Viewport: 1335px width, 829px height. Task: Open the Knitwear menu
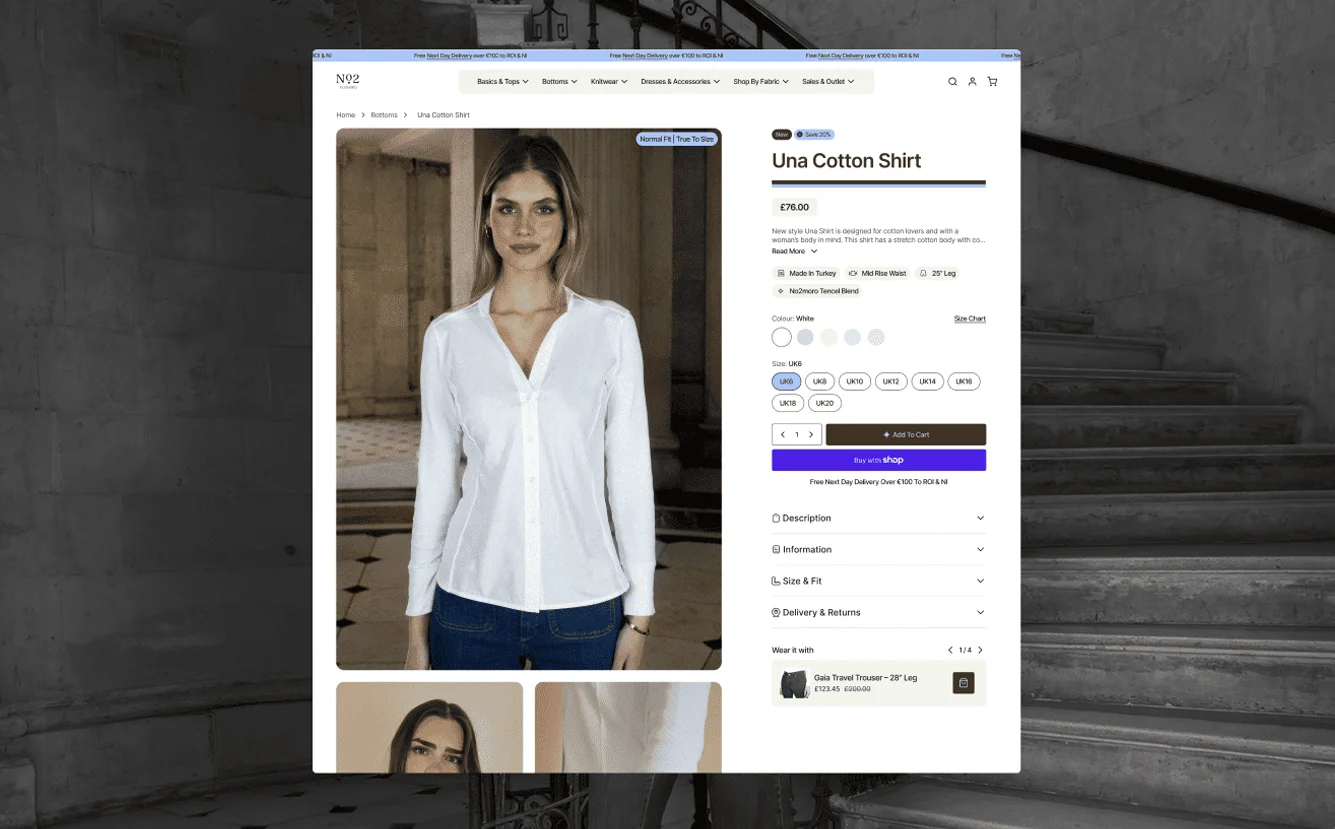609,82
